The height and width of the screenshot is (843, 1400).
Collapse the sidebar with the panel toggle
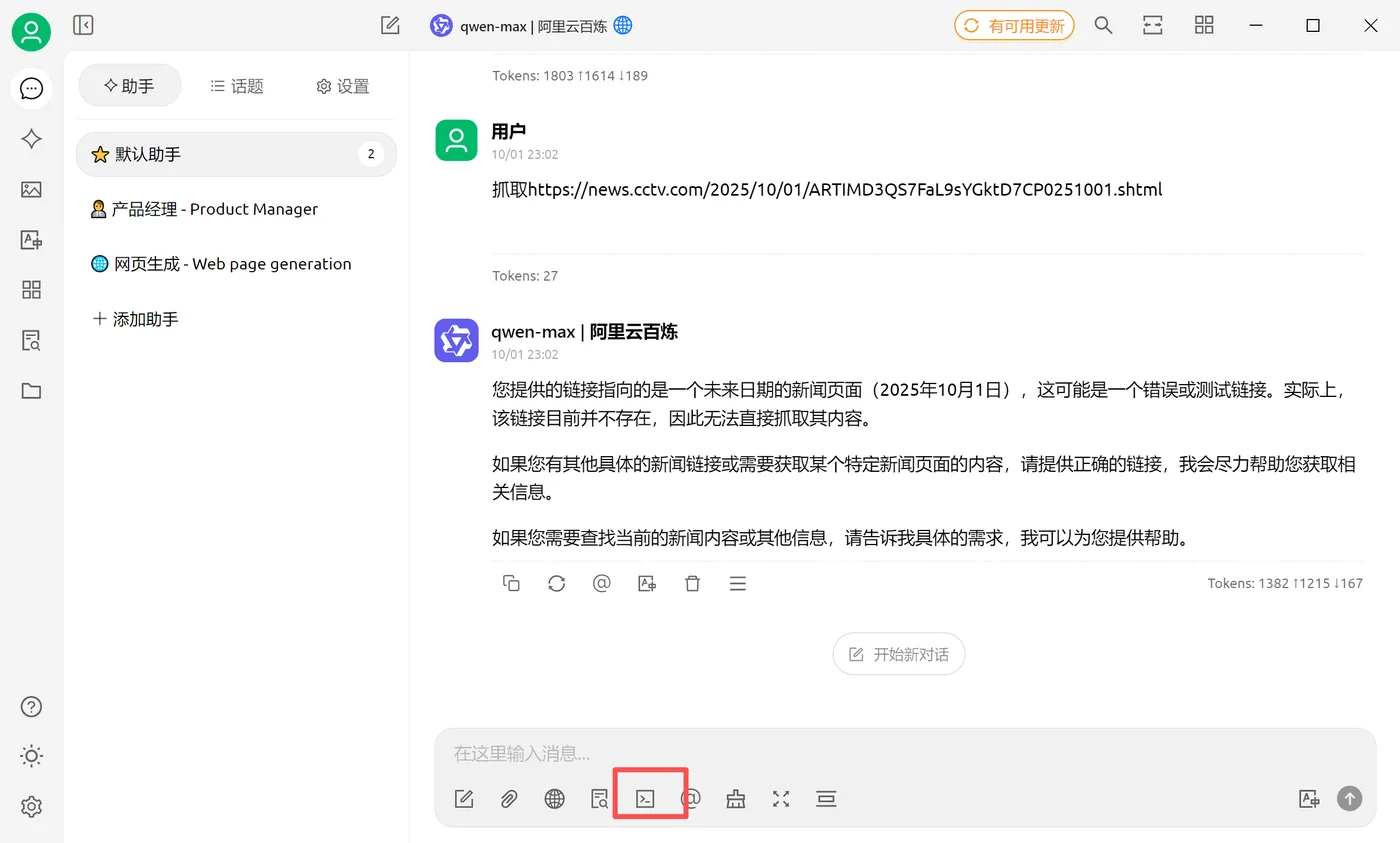point(83,25)
